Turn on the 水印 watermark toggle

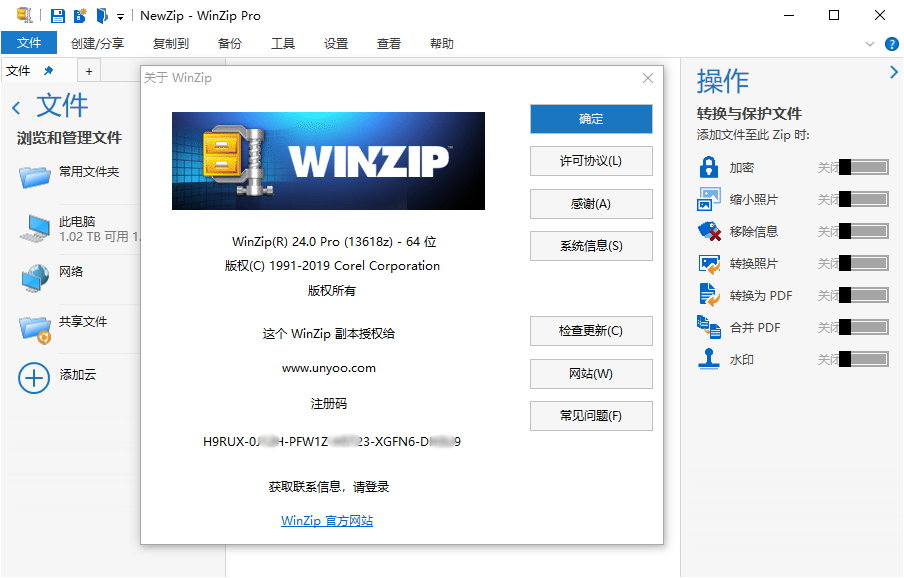[x=864, y=359]
